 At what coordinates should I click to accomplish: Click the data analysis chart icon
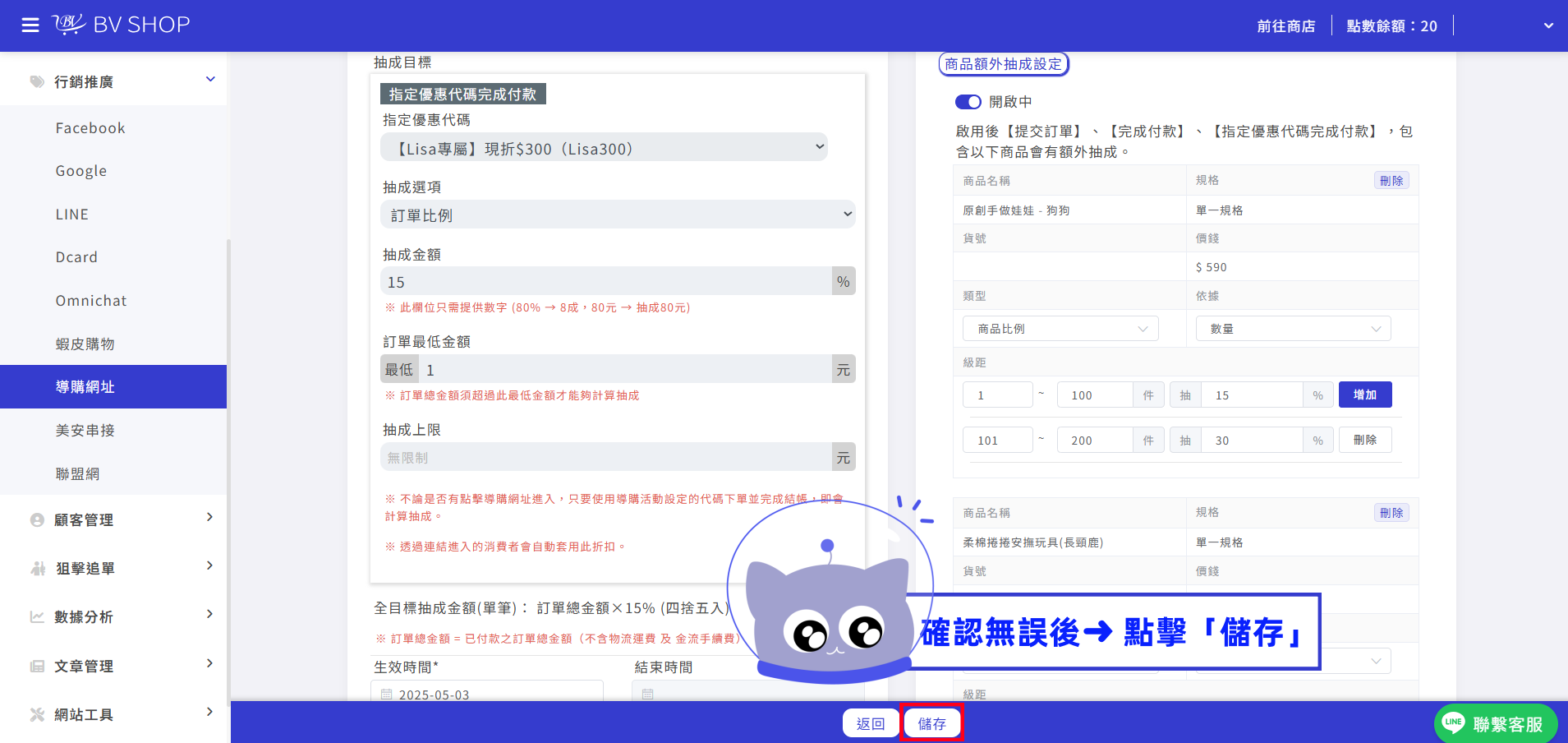[x=37, y=616]
